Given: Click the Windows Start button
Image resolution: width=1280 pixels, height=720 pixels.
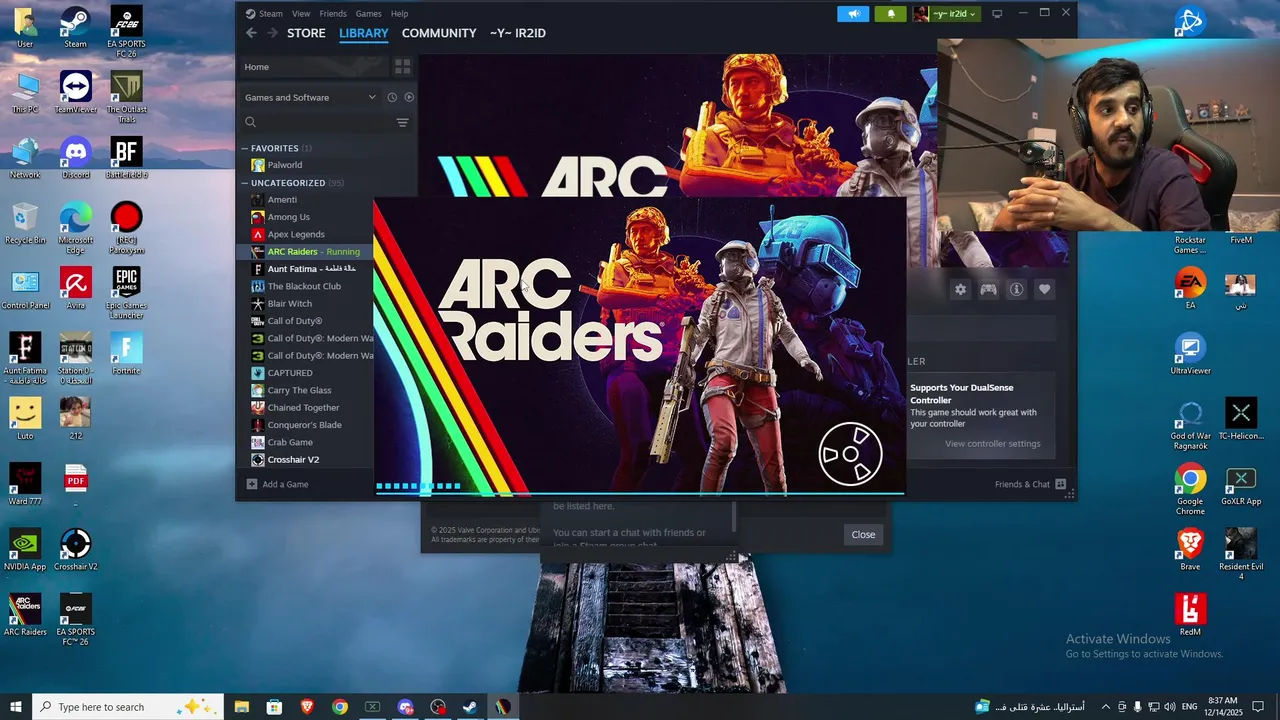Looking at the screenshot, I should 16,707.
